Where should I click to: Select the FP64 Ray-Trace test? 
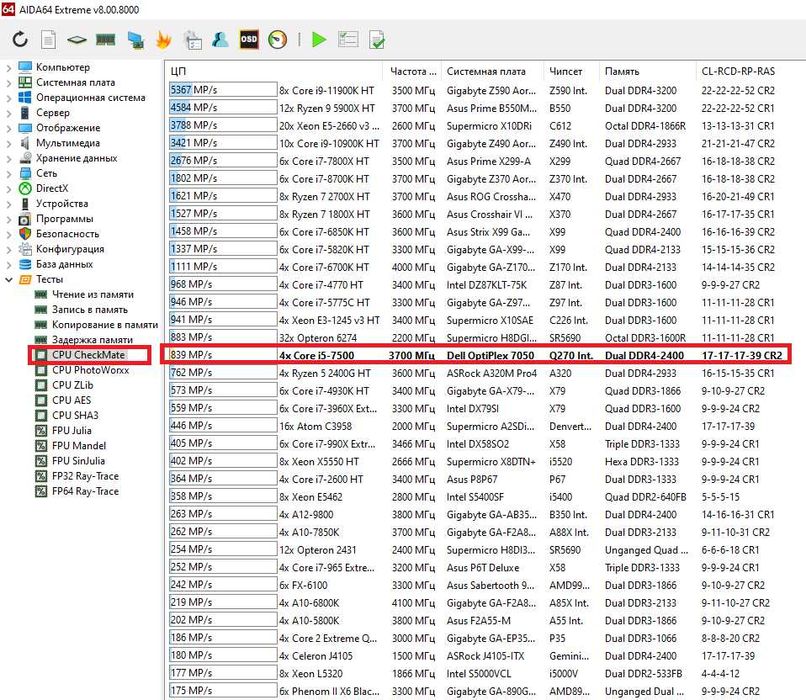85,491
